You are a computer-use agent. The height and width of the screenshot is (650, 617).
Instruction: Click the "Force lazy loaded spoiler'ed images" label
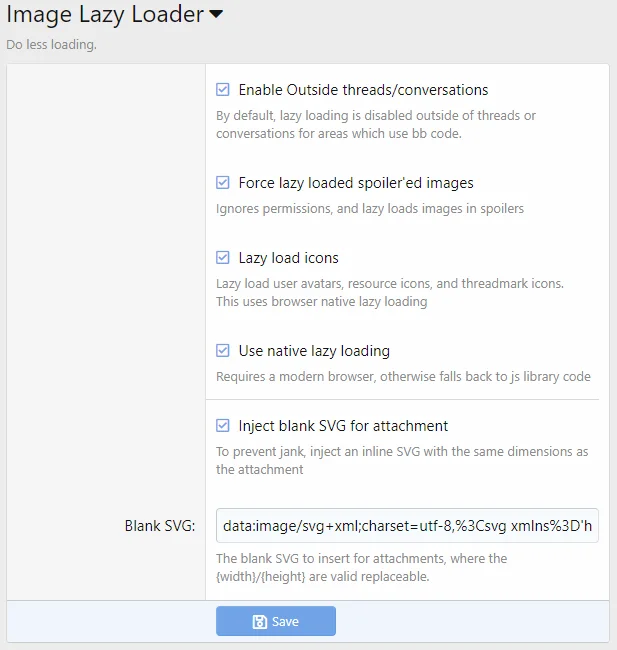[x=356, y=183]
